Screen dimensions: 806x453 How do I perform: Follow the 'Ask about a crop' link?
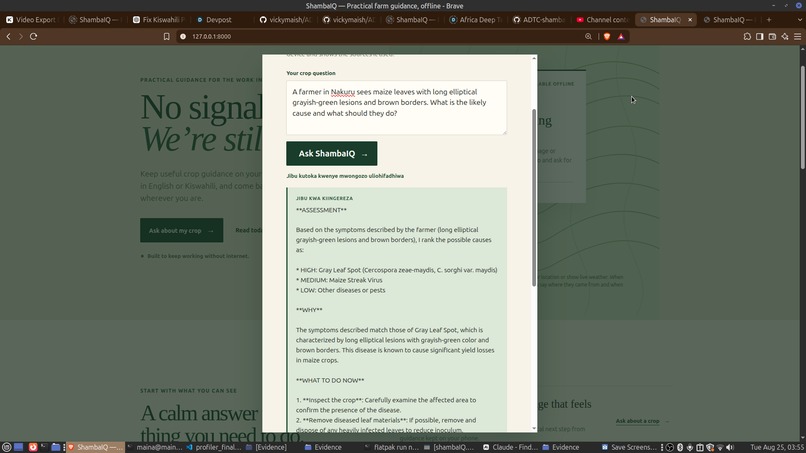click(637, 421)
